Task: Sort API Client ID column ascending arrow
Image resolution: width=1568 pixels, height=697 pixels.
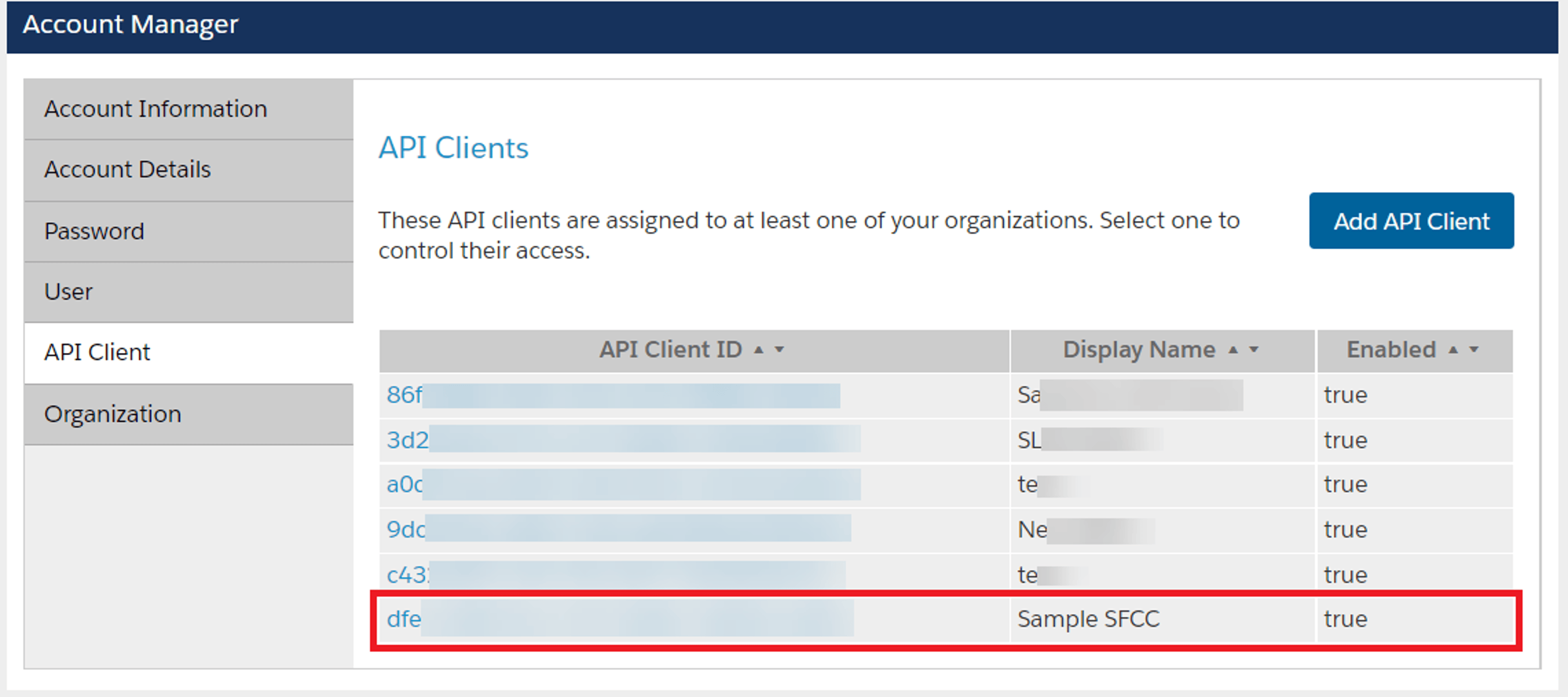Action: pos(758,350)
